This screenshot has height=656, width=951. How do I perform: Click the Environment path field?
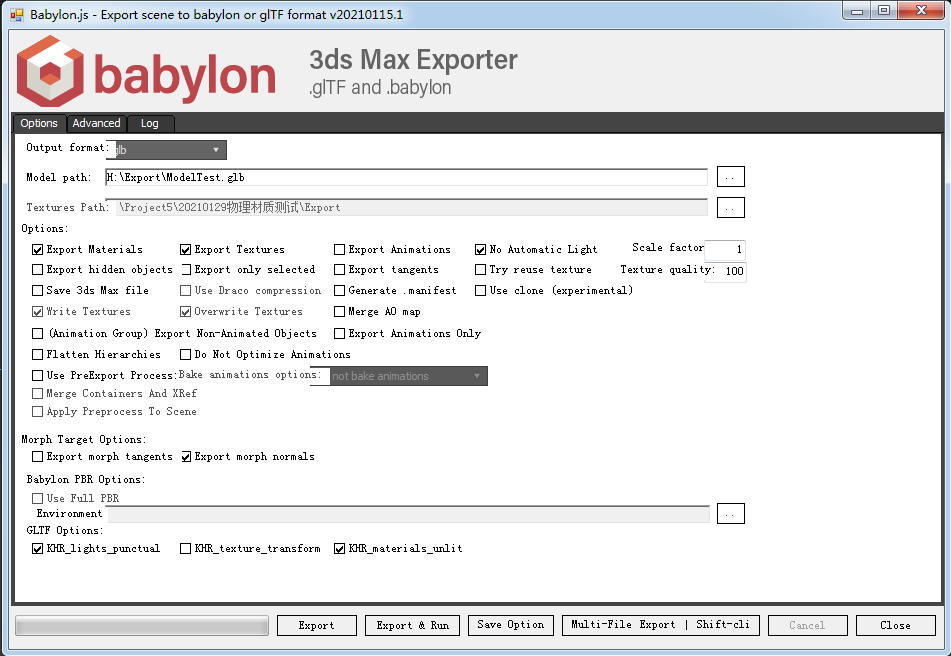pyautogui.click(x=409, y=514)
